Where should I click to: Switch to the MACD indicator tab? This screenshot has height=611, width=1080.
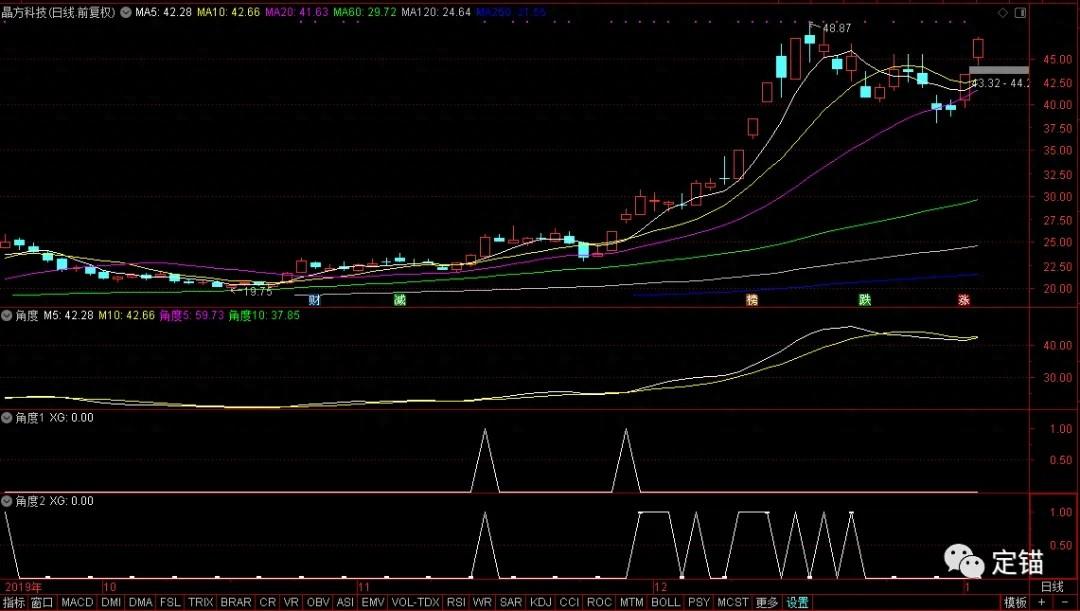[77, 603]
